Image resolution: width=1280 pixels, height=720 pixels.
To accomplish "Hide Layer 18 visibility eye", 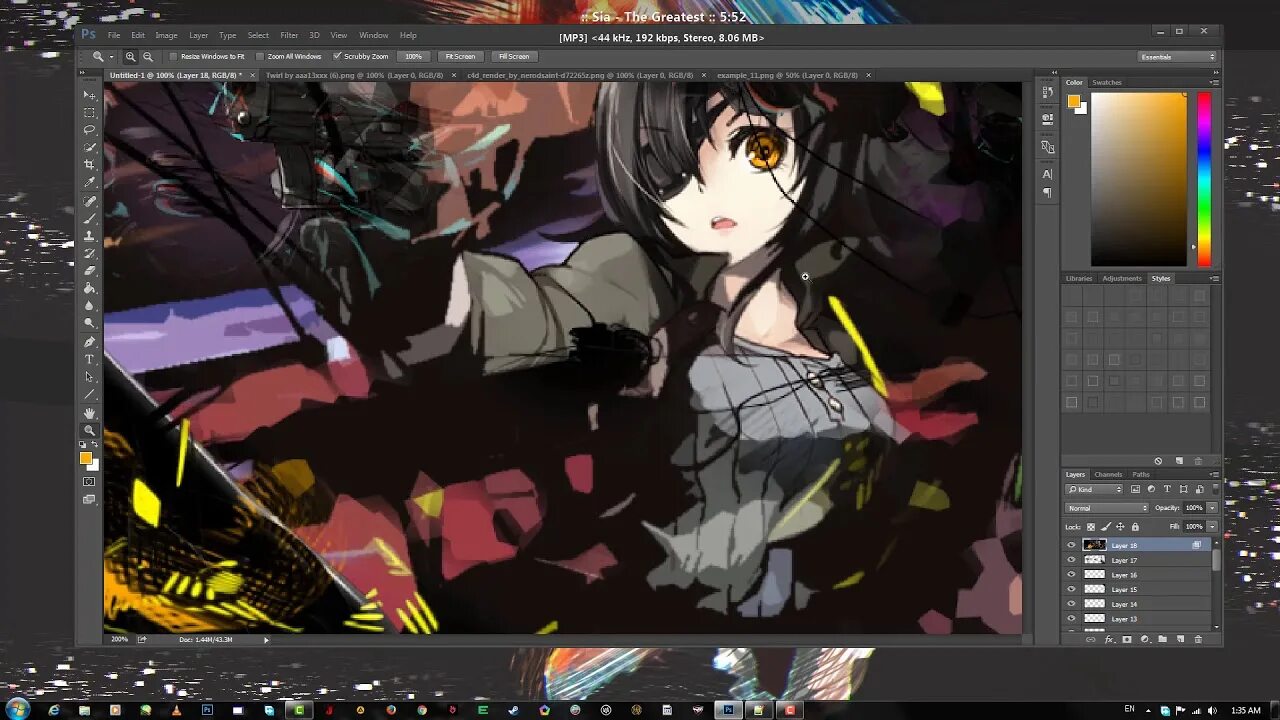I will (1071, 546).
